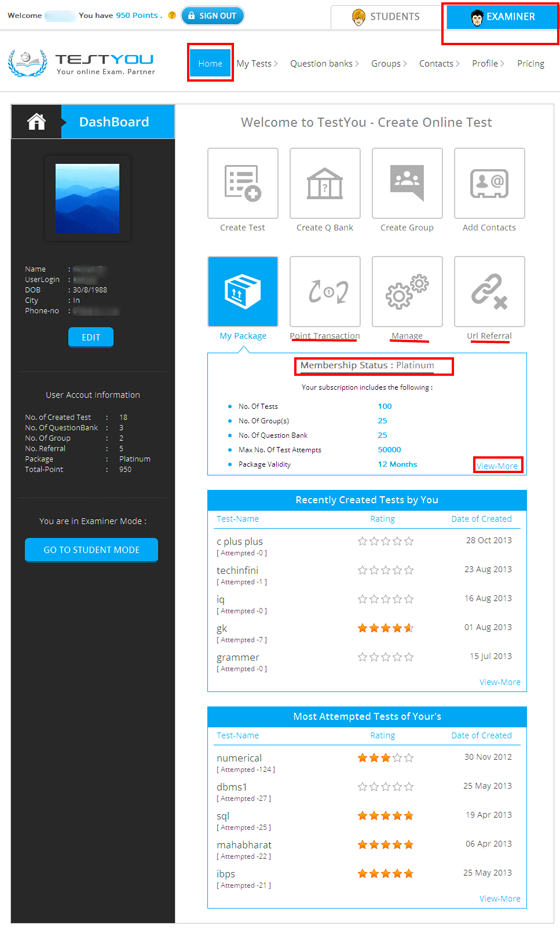Screen dimensions: 560x930
Task: Switch to the Students tab
Action: point(386,17)
